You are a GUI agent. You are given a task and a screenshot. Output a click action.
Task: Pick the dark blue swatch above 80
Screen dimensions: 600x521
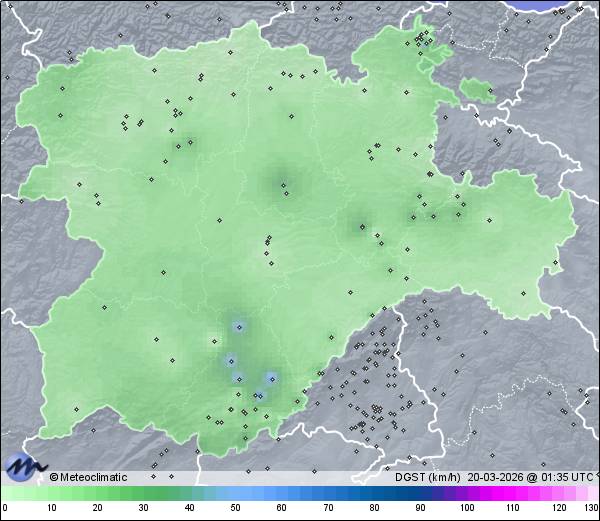pyautogui.click(x=374, y=494)
